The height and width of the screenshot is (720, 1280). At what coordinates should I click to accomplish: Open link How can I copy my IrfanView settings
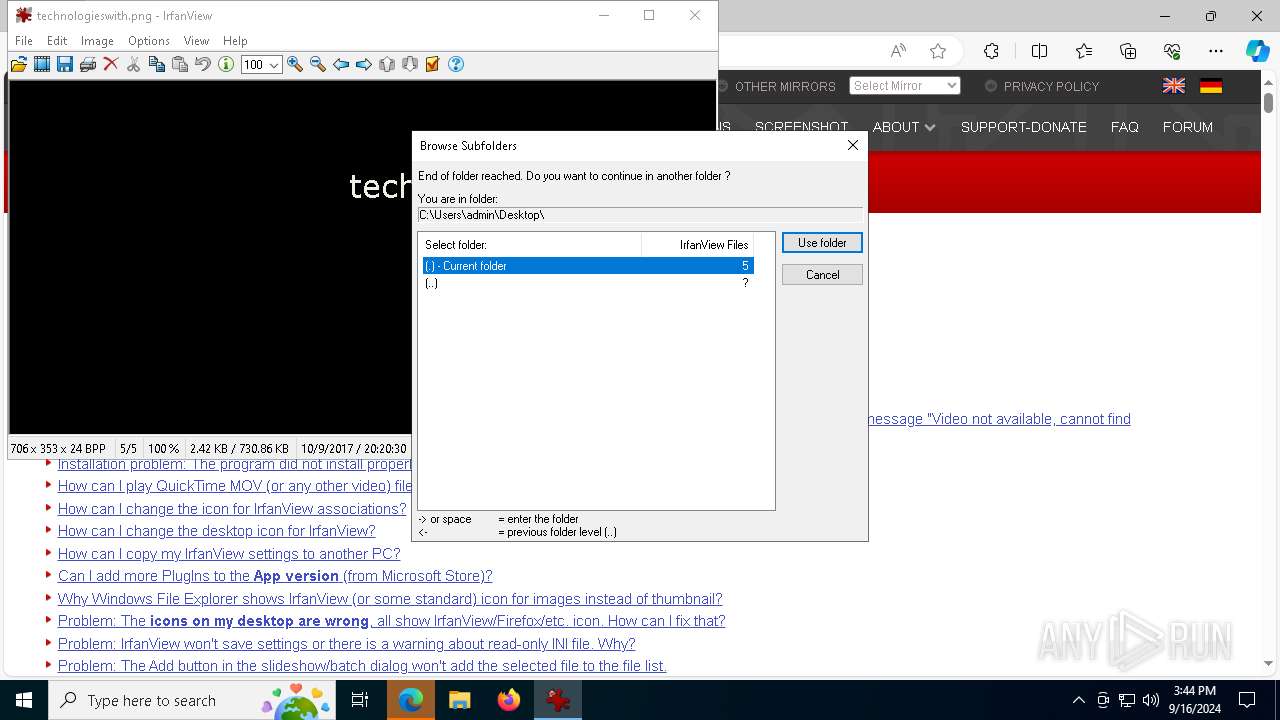(229, 554)
